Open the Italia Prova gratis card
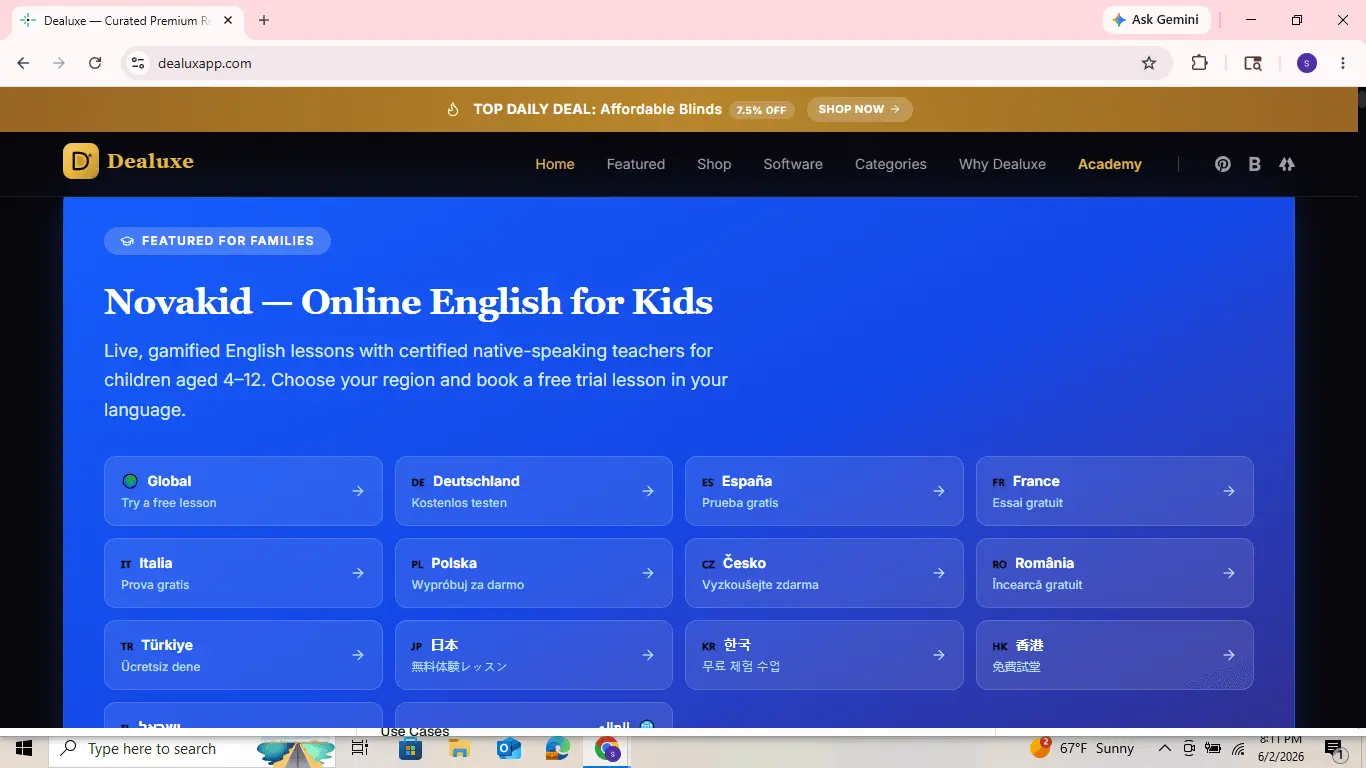The image size is (1366, 768). (x=243, y=573)
